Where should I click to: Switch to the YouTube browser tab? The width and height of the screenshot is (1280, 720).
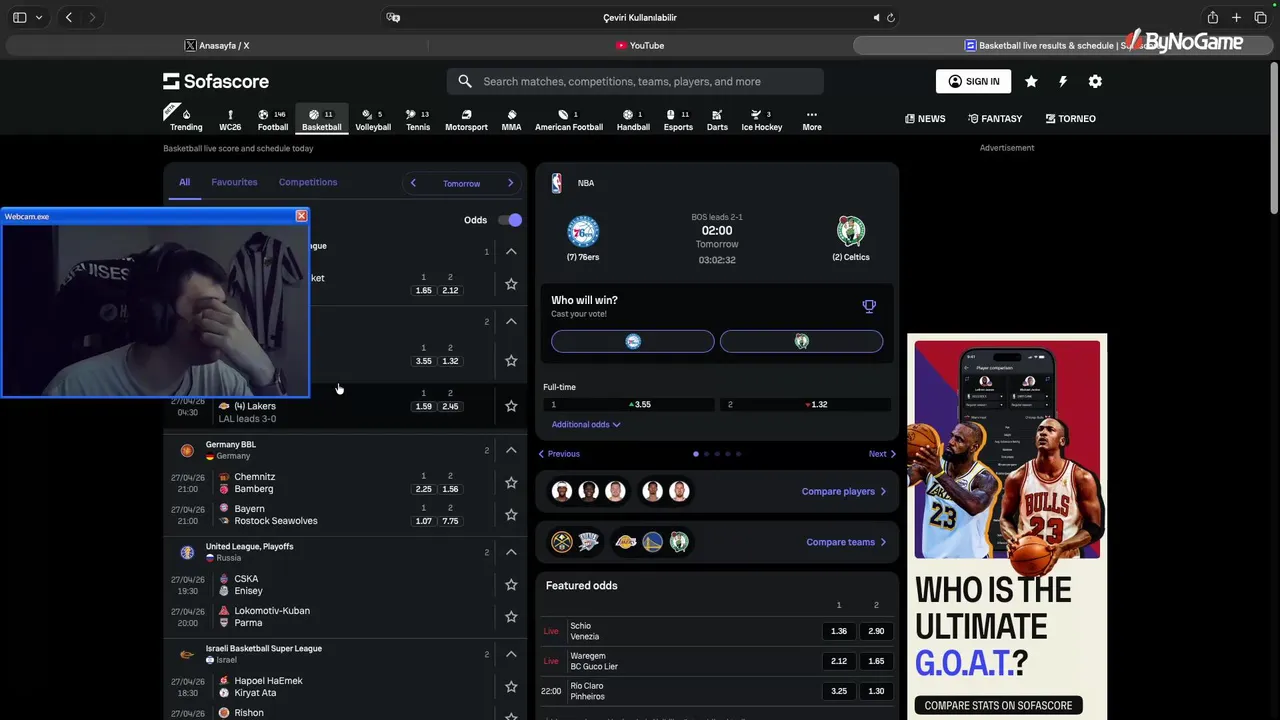(x=640, y=45)
